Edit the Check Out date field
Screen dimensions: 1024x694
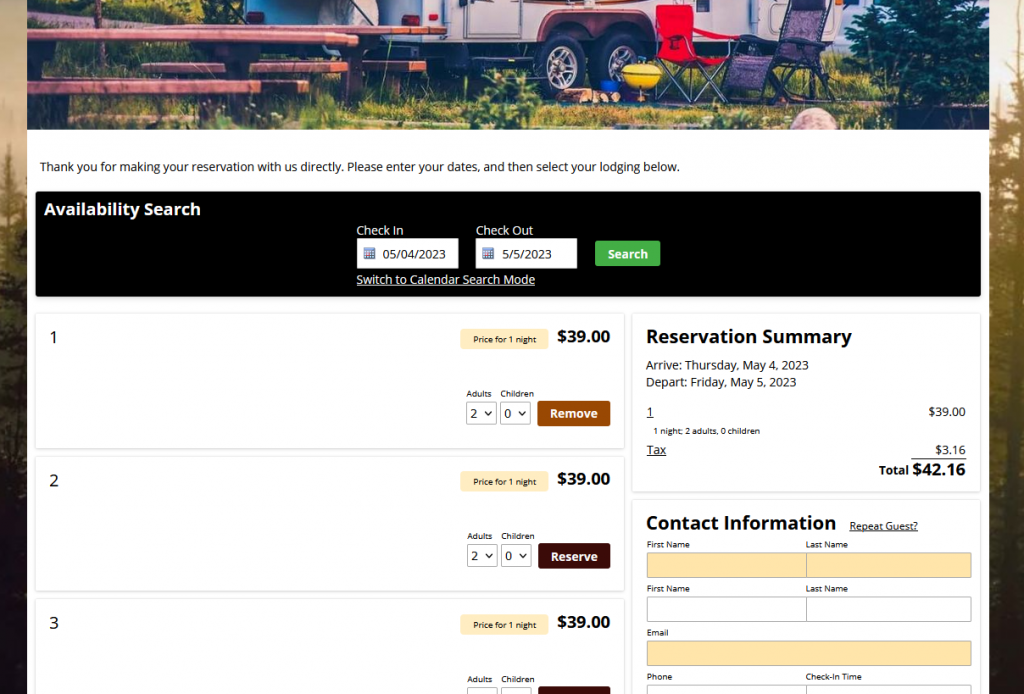pos(526,253)
